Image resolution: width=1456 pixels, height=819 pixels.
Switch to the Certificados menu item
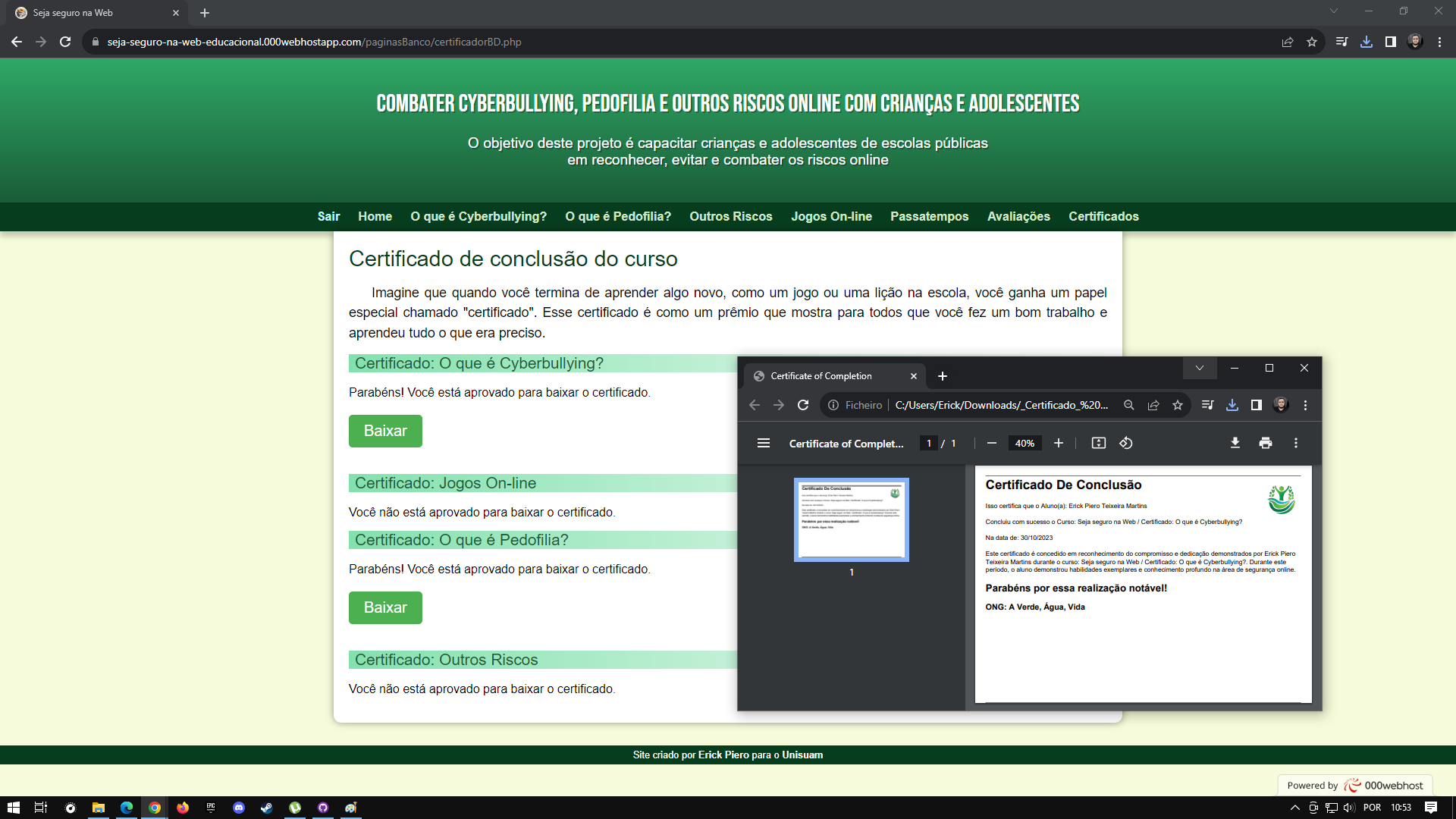(x=1103, y=217)
